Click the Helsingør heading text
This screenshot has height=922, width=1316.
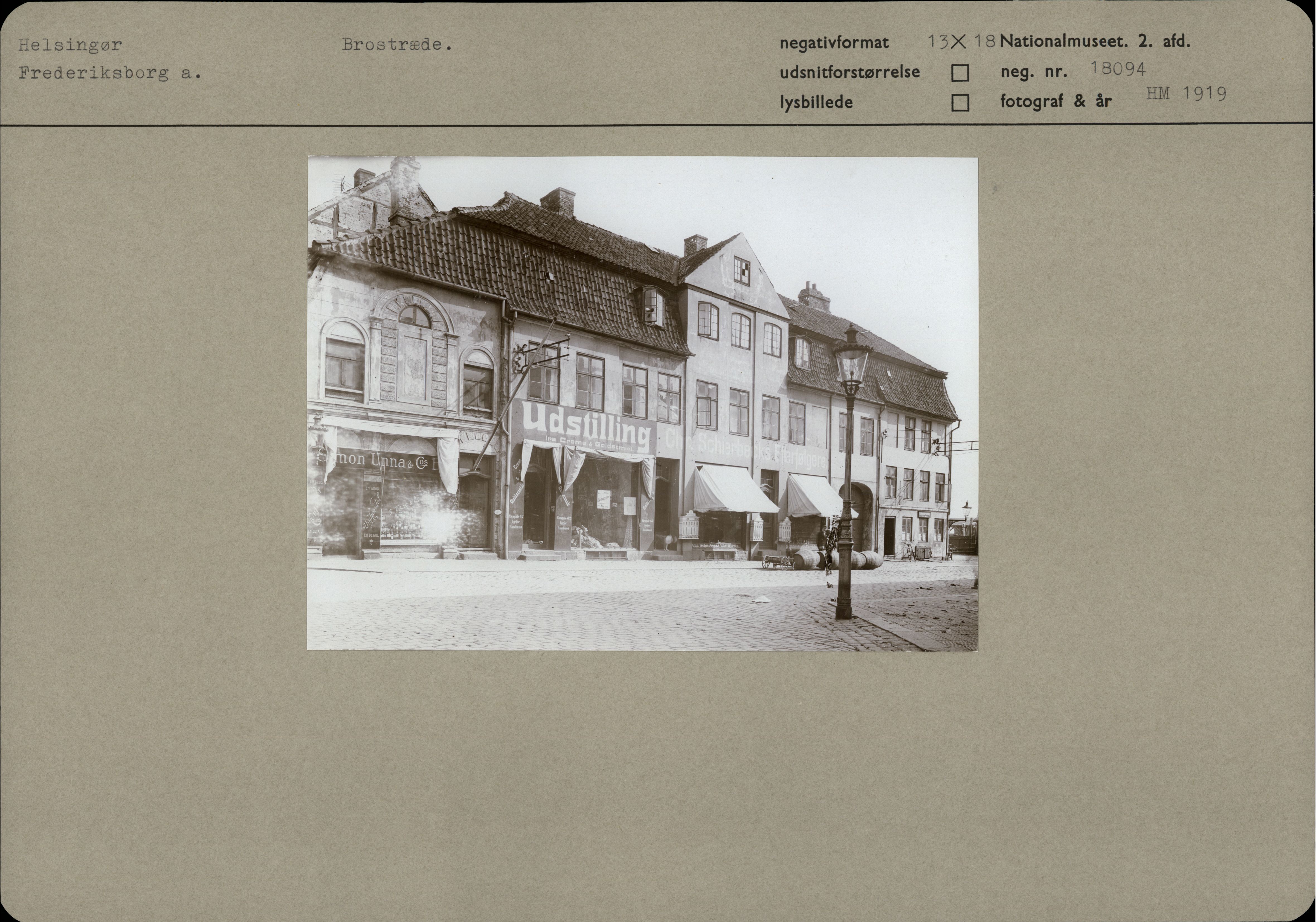(x=70, y=45)
